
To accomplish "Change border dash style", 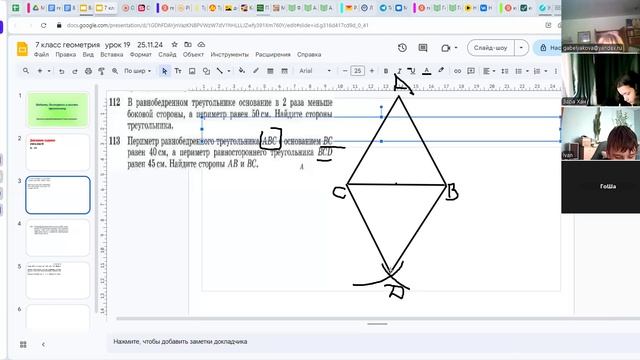I will (x=284, y=71).
